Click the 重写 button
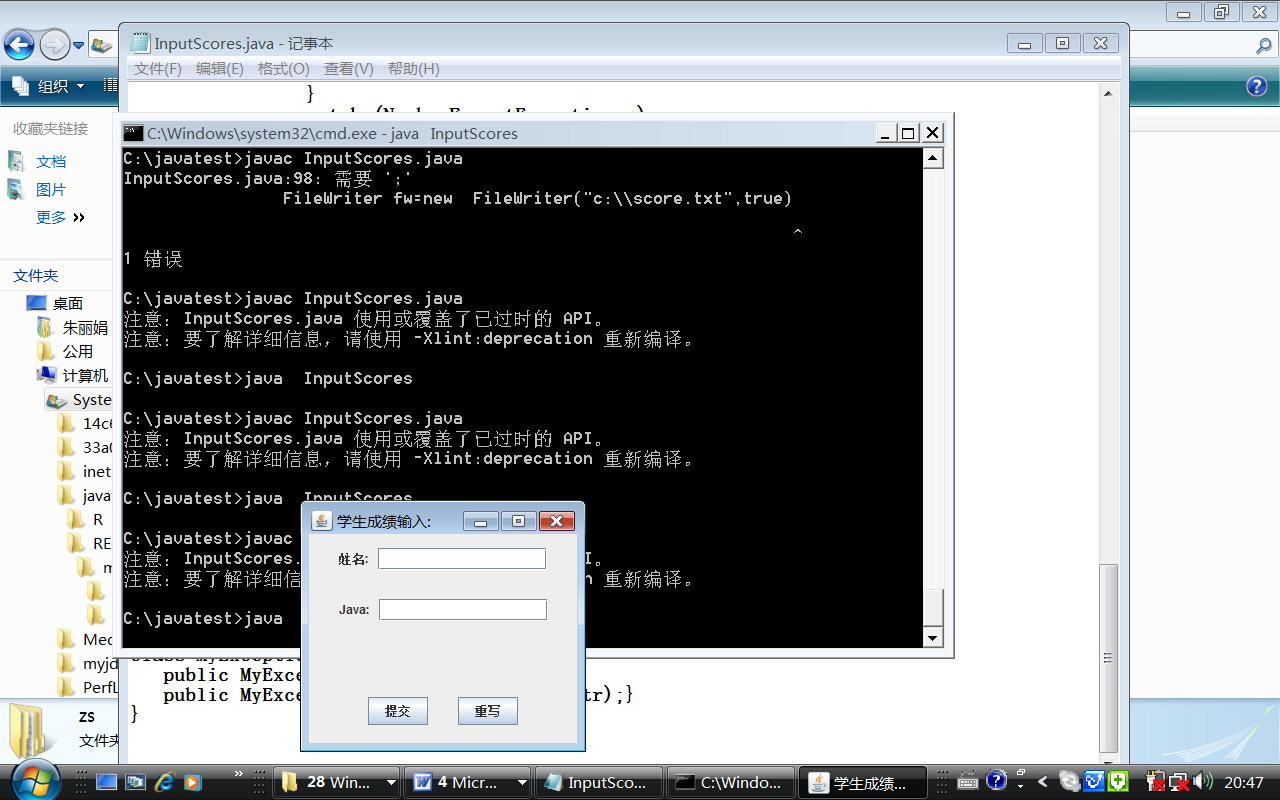The width and height of the screenshot is (1280, 800). coord(488,711)
